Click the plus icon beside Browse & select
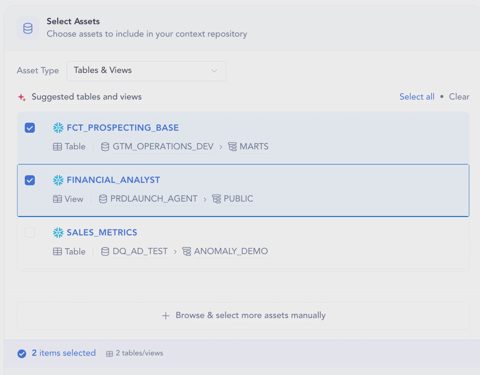Viewport: 480px width, 375px height. pos(166,315)
